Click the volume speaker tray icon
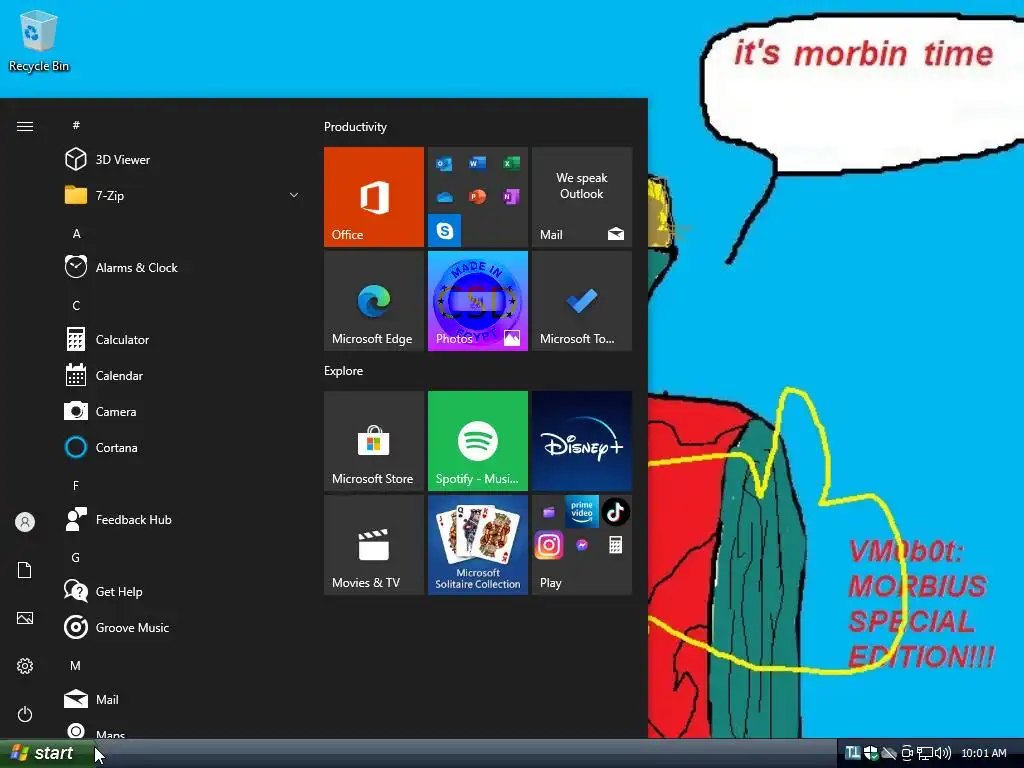 pyautogui.click(x=942, y=753)
